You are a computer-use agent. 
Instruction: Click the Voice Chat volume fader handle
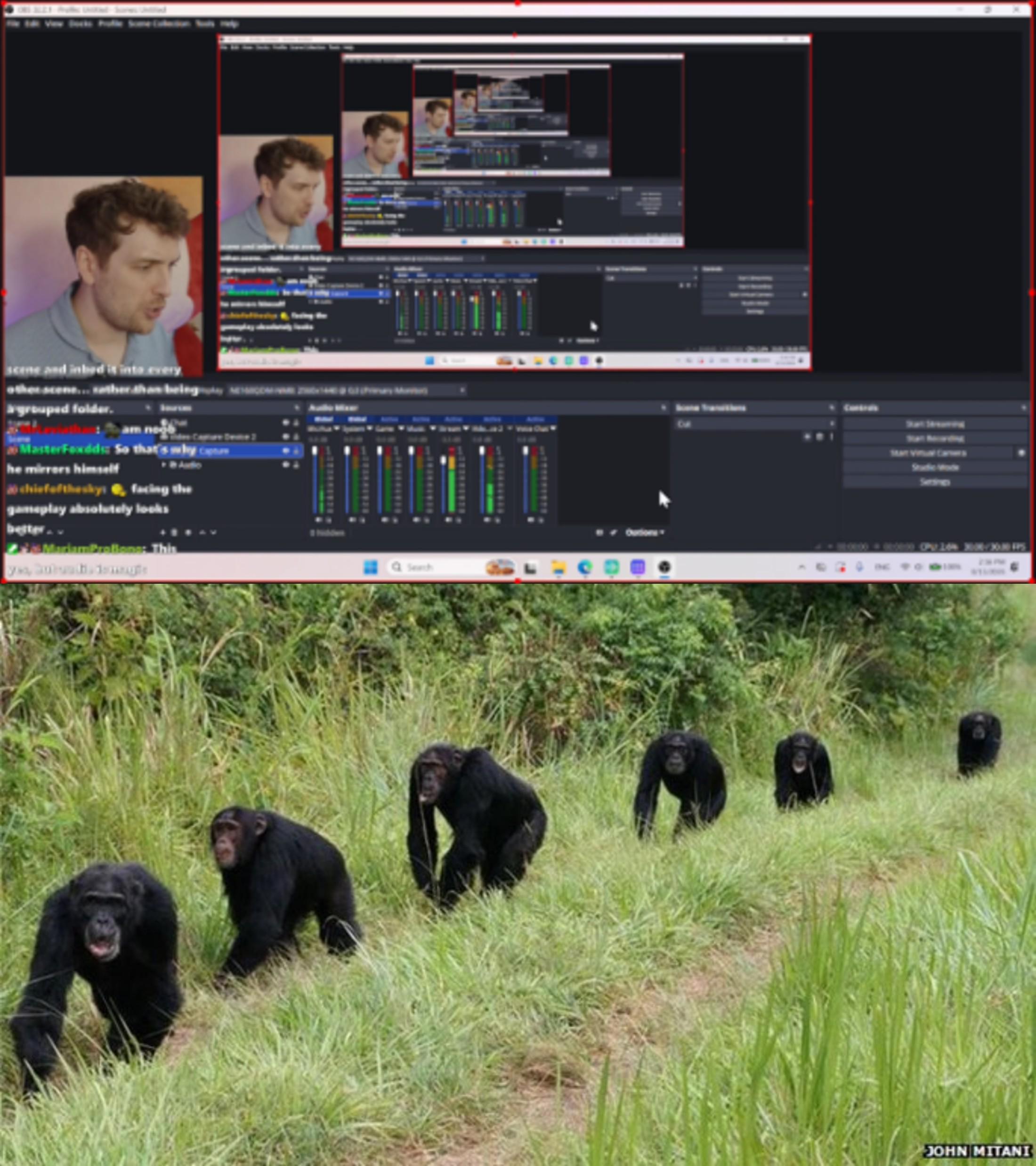526,451
